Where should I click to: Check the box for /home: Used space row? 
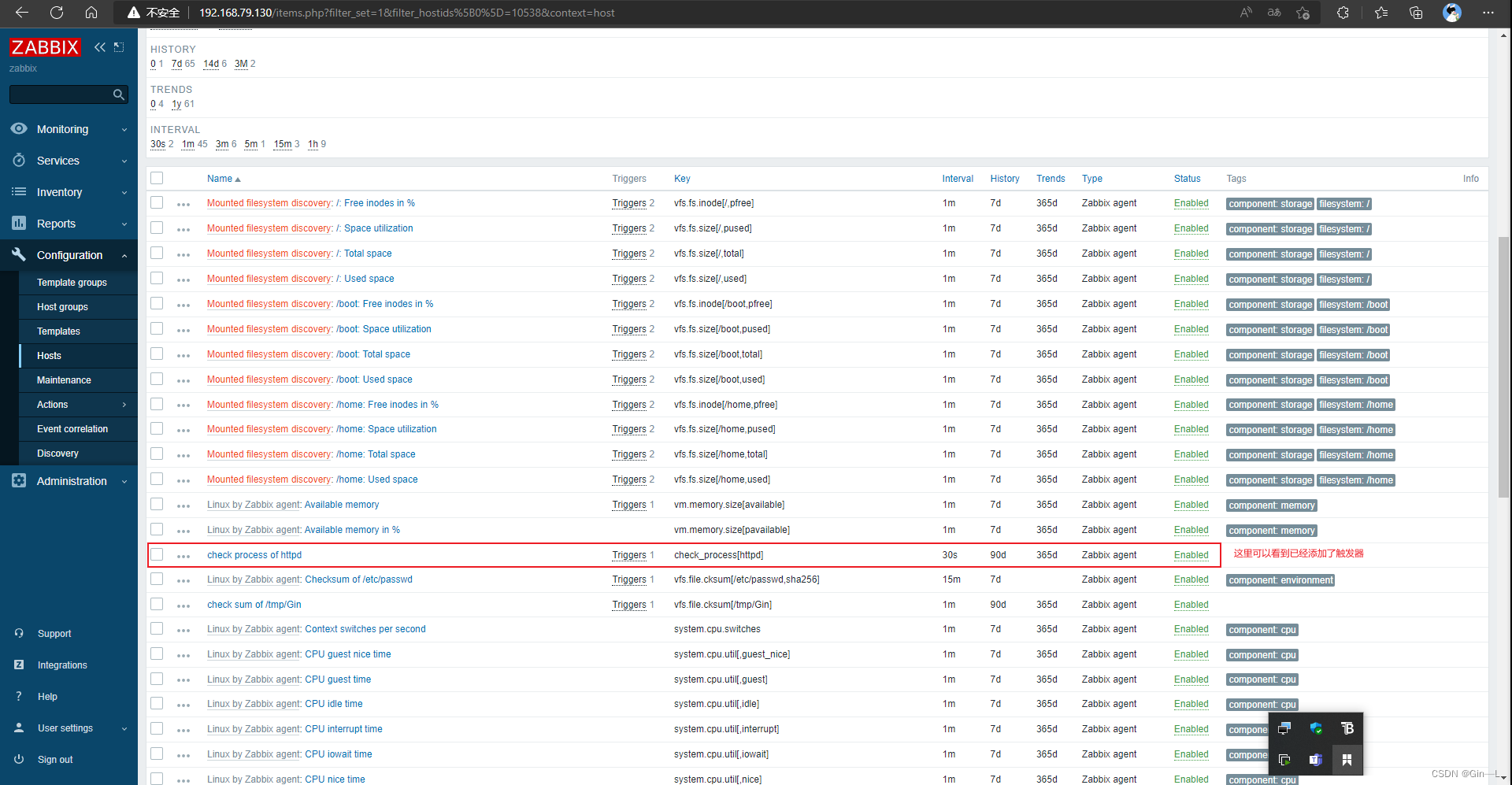[x=157, y=479]
